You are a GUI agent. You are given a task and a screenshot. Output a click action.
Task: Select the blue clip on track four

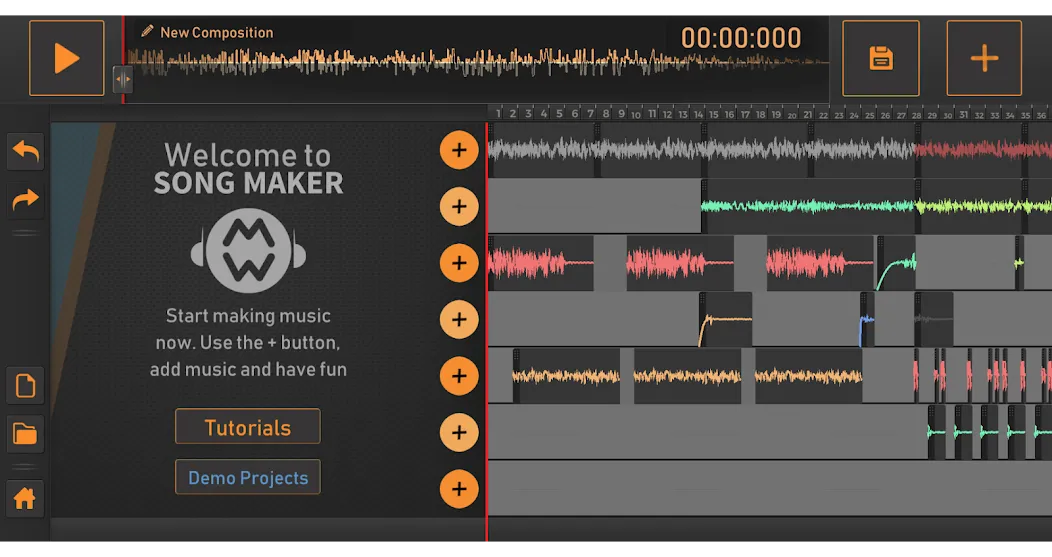[867, 319]
